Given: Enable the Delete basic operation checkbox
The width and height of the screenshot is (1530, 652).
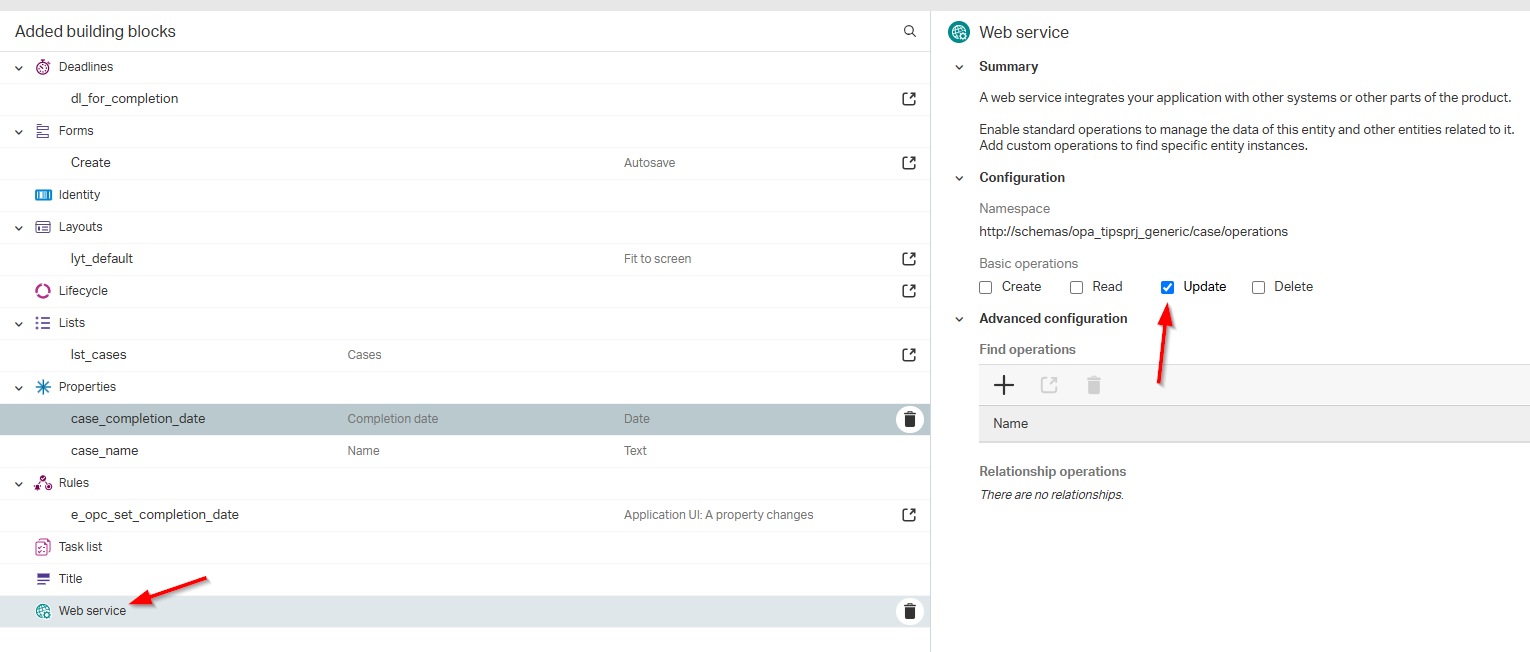Looking at the screenshot, I should coord(1259,287).
